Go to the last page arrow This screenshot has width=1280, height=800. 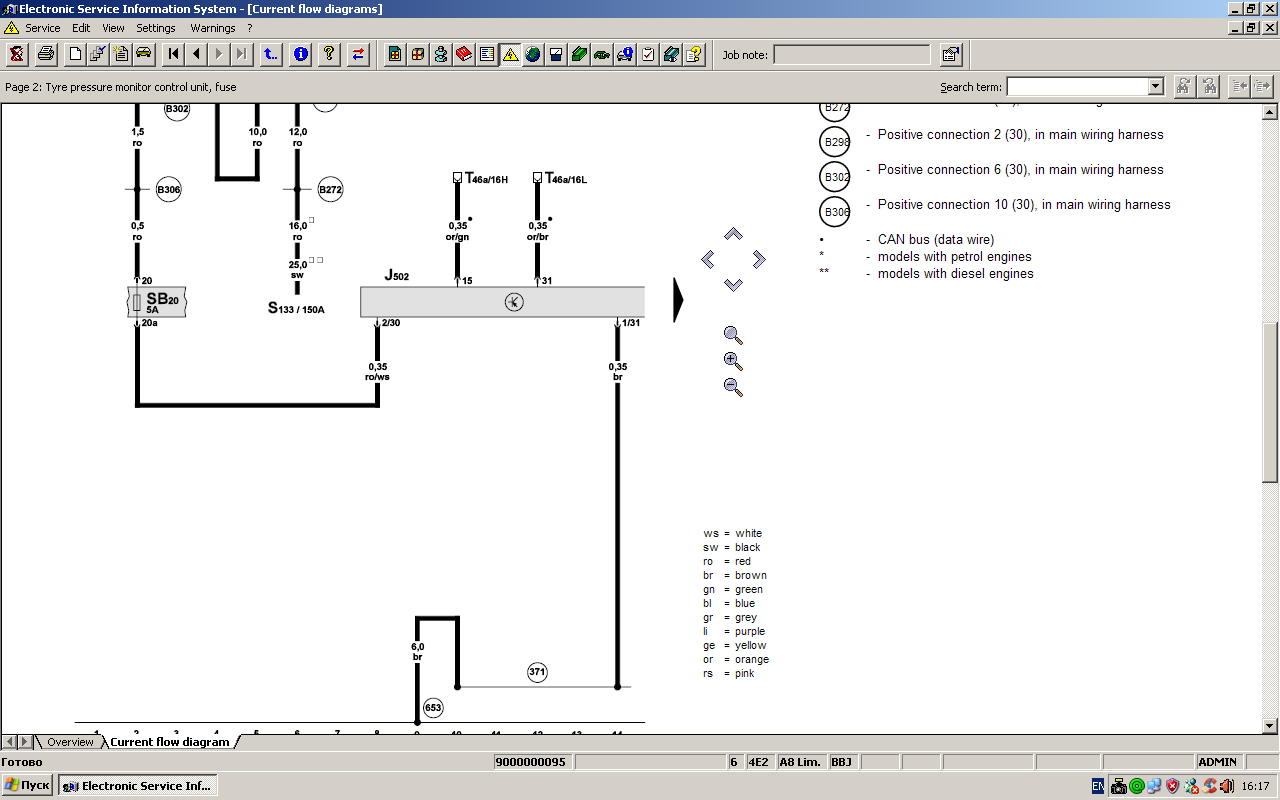(242, 54)
